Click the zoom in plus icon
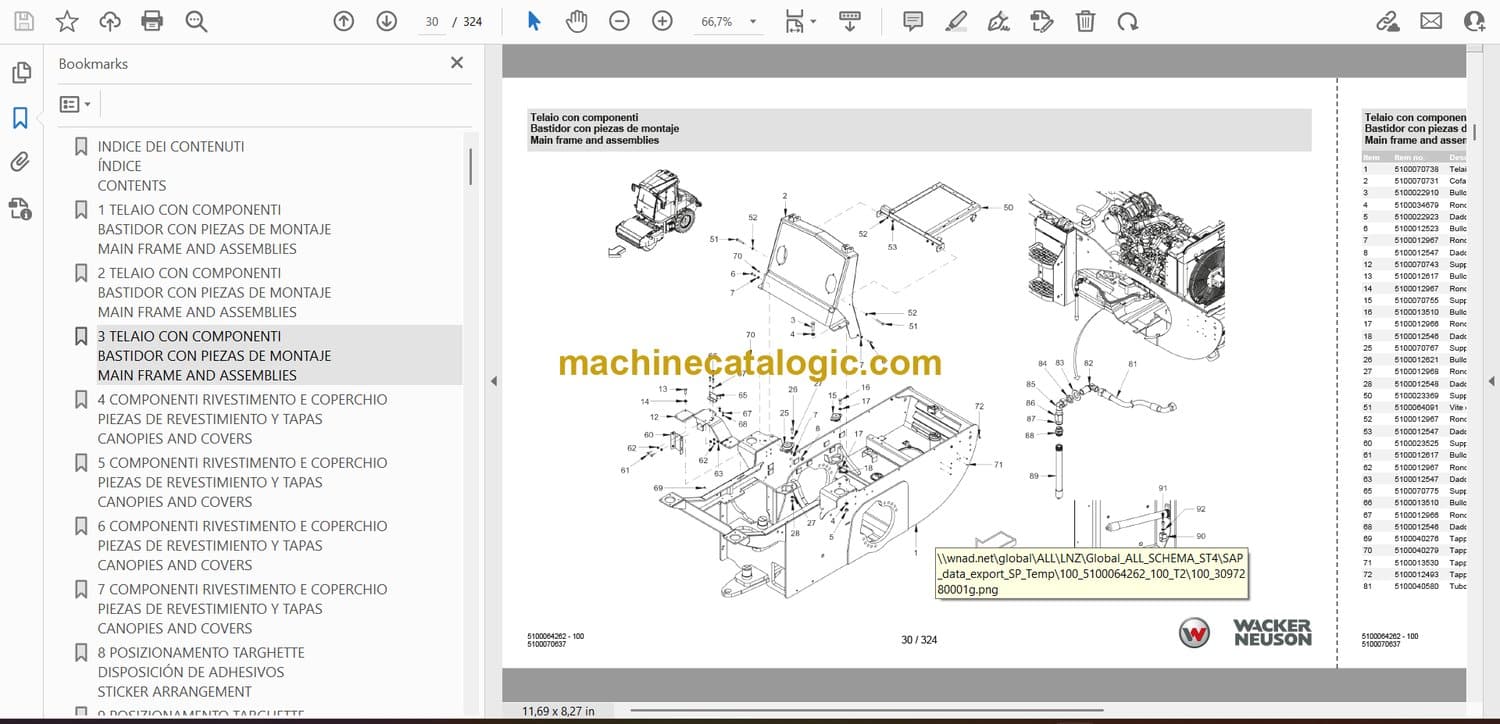The height and width of the screenshot is (724, 1500). 662,21
